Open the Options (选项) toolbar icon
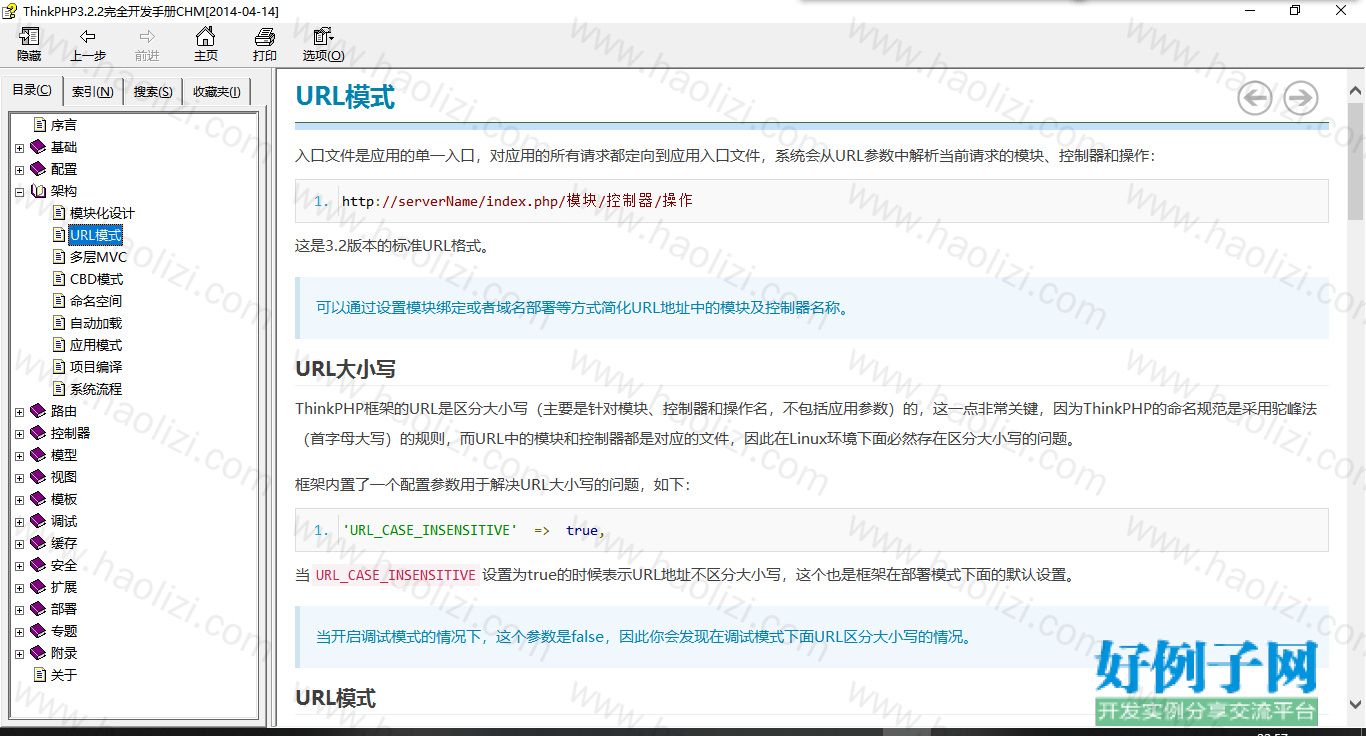The width and height of the screenshot is (1366, 736). (323, 37)
